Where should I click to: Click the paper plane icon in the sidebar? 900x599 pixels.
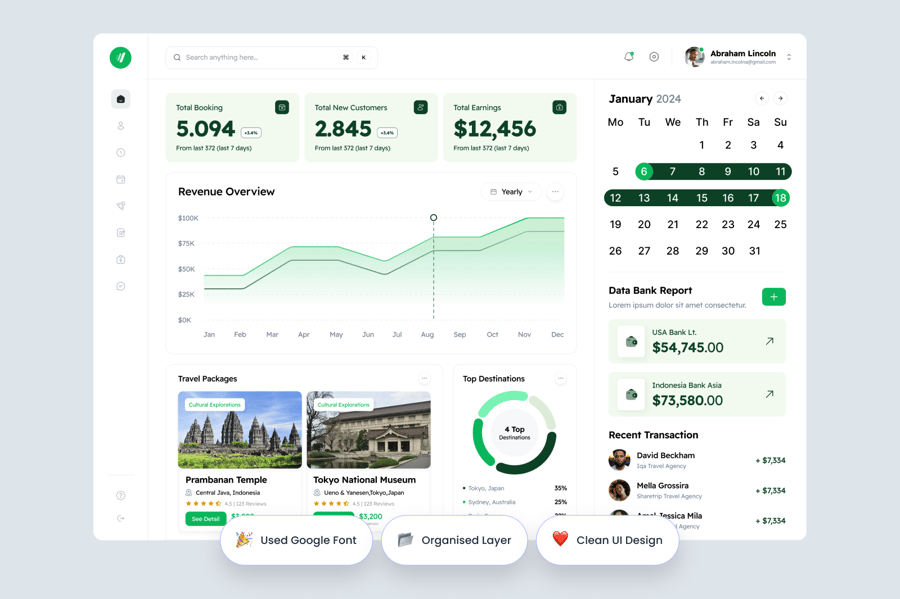pyautogui.click(x=121, y=206)
